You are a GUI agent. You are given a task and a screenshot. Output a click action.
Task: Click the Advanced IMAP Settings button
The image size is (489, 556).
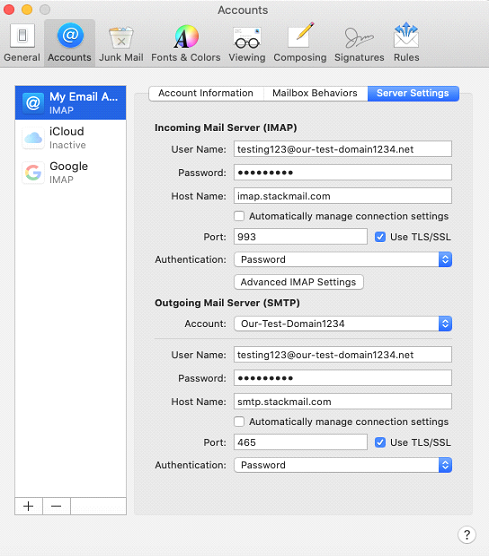(x=299, y=282)
